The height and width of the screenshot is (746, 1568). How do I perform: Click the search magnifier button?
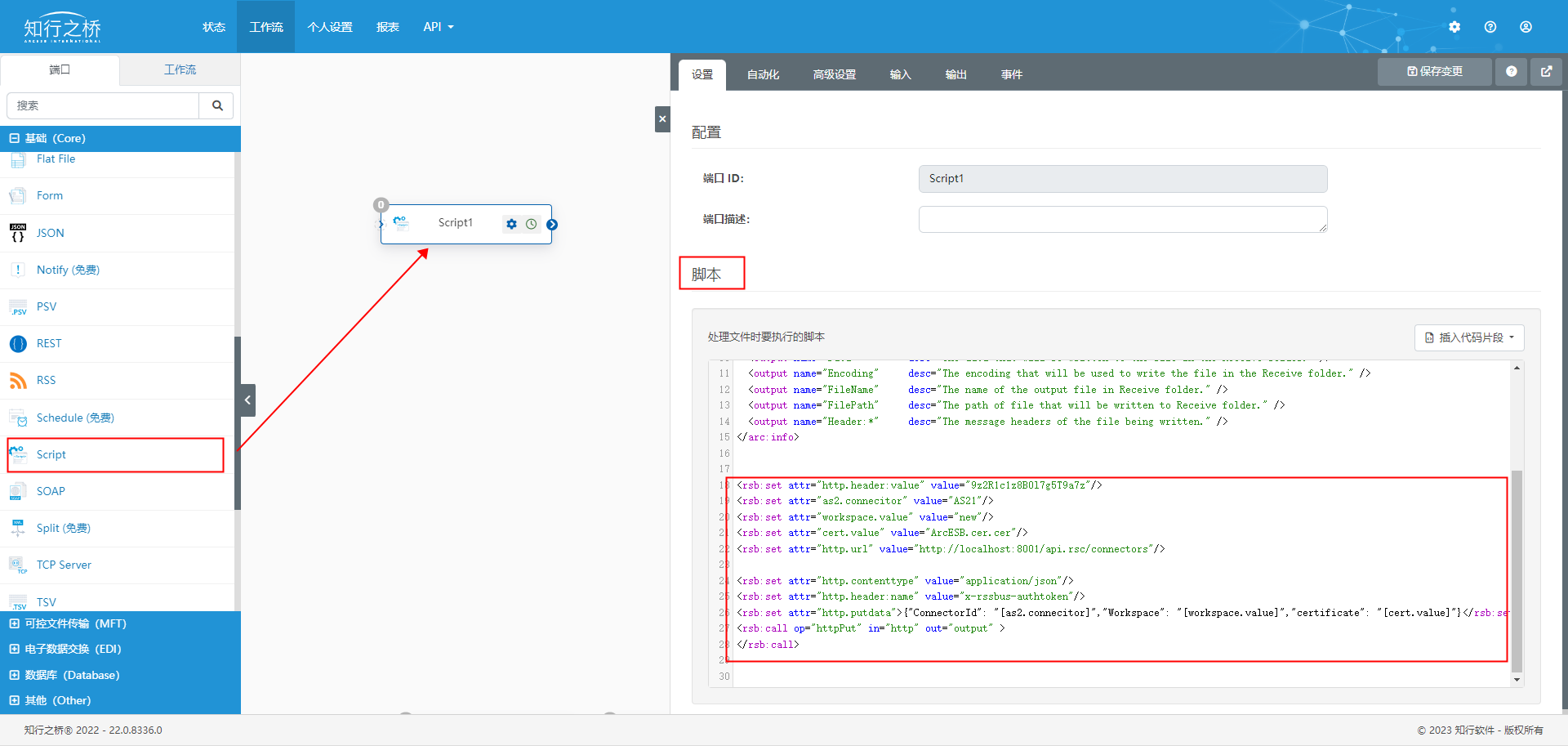(x=217, y=105)
